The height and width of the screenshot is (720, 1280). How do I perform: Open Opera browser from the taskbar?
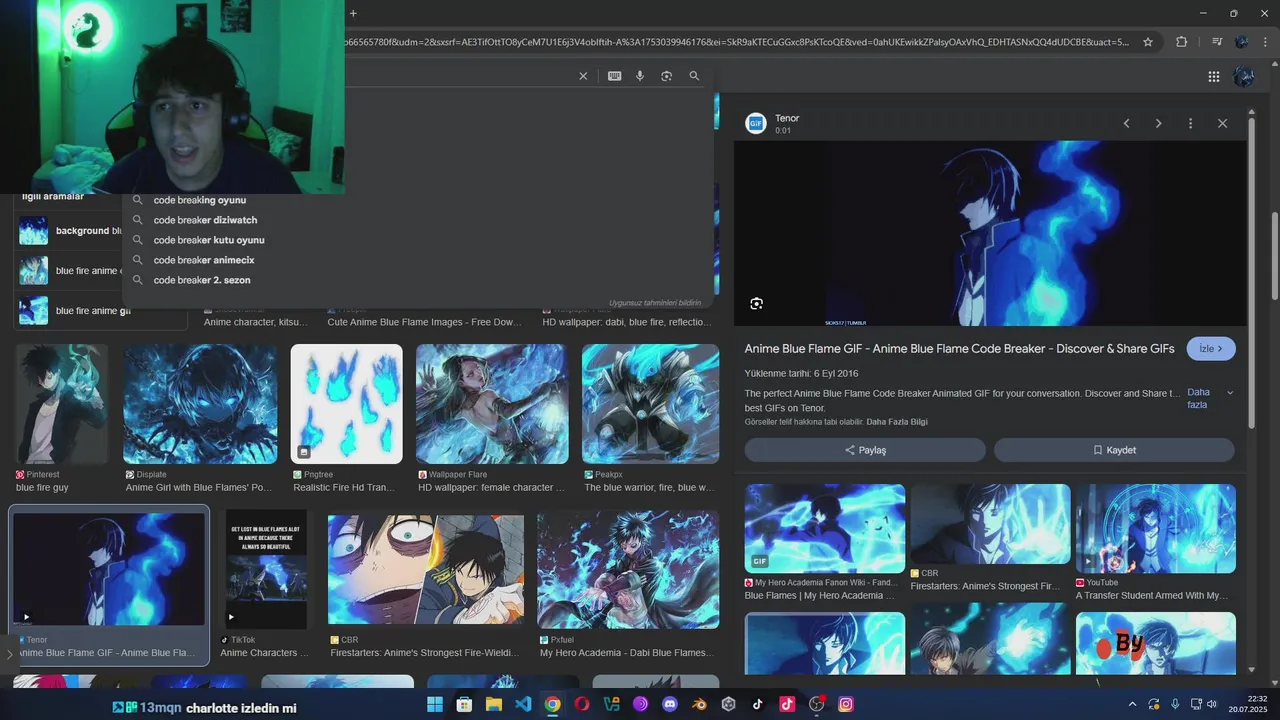pyautogui.click(x=582, y=704)
